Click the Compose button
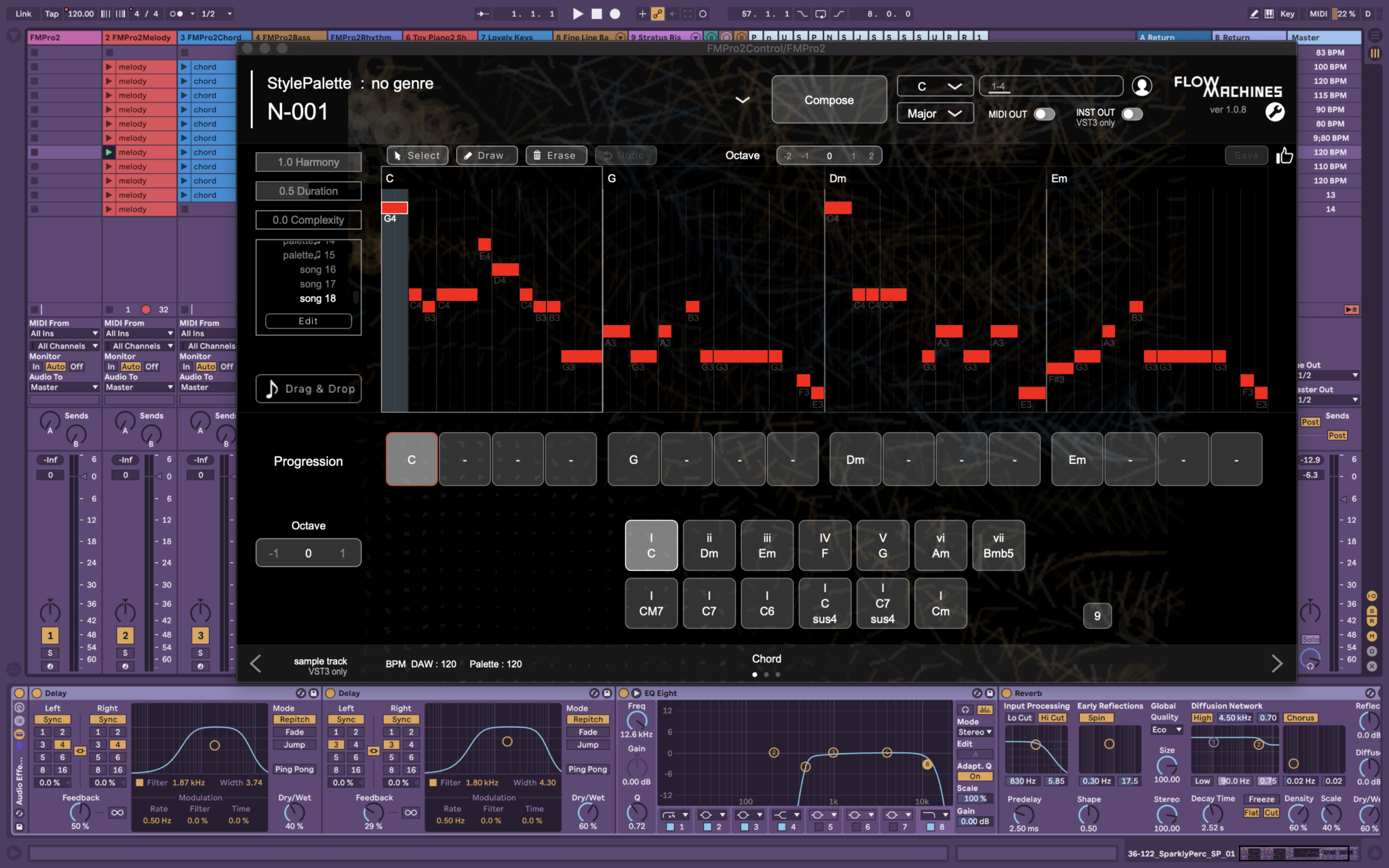Viewport: 1389px width, 868px height. 829,100
